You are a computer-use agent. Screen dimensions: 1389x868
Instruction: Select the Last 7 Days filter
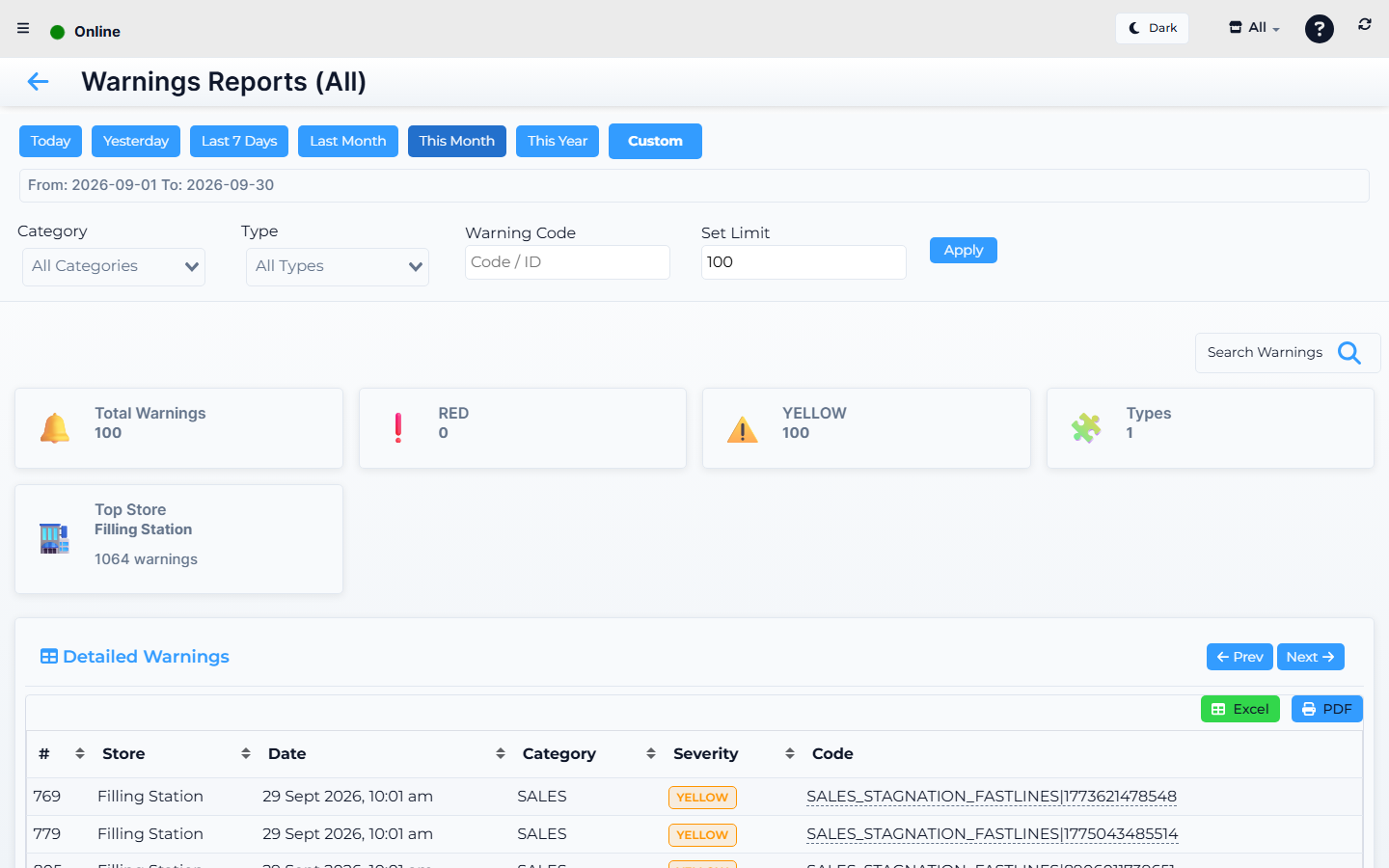[239, 141]
